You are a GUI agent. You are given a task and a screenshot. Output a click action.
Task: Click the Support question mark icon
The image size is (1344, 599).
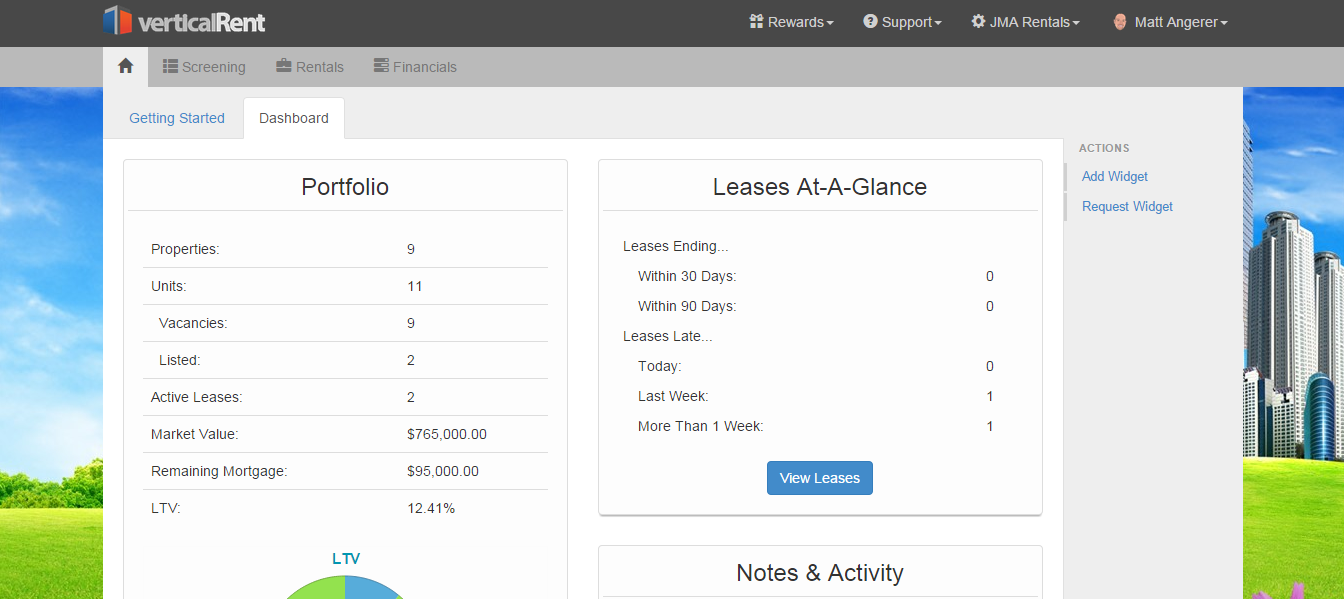[870, 21]
